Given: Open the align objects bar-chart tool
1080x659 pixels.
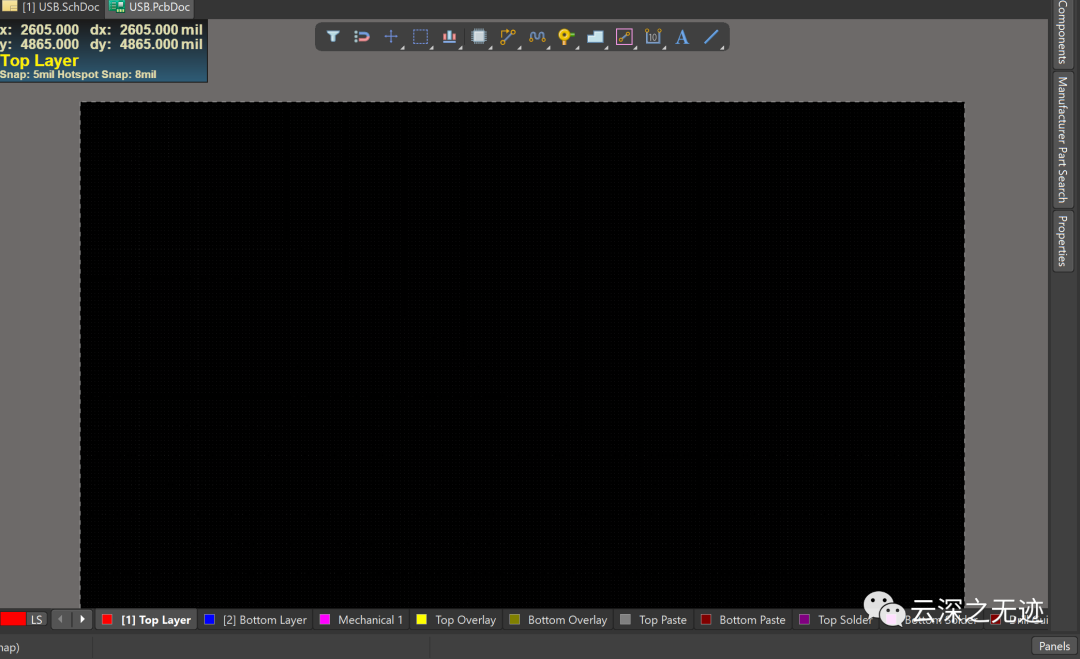Looking at the screenshot, I should point(449,36).
